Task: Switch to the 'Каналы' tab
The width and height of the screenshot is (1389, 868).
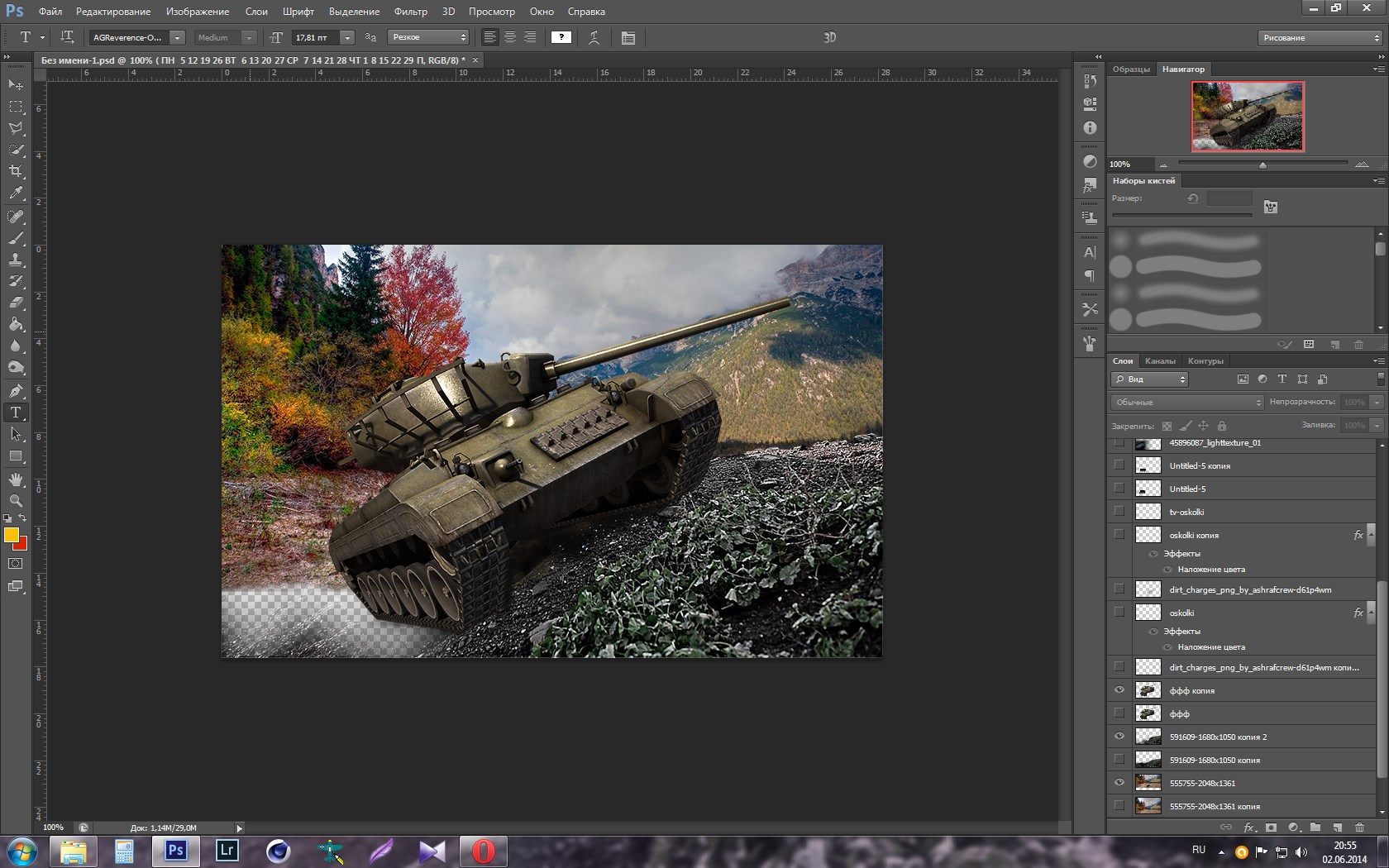Action: point(1160,361)
